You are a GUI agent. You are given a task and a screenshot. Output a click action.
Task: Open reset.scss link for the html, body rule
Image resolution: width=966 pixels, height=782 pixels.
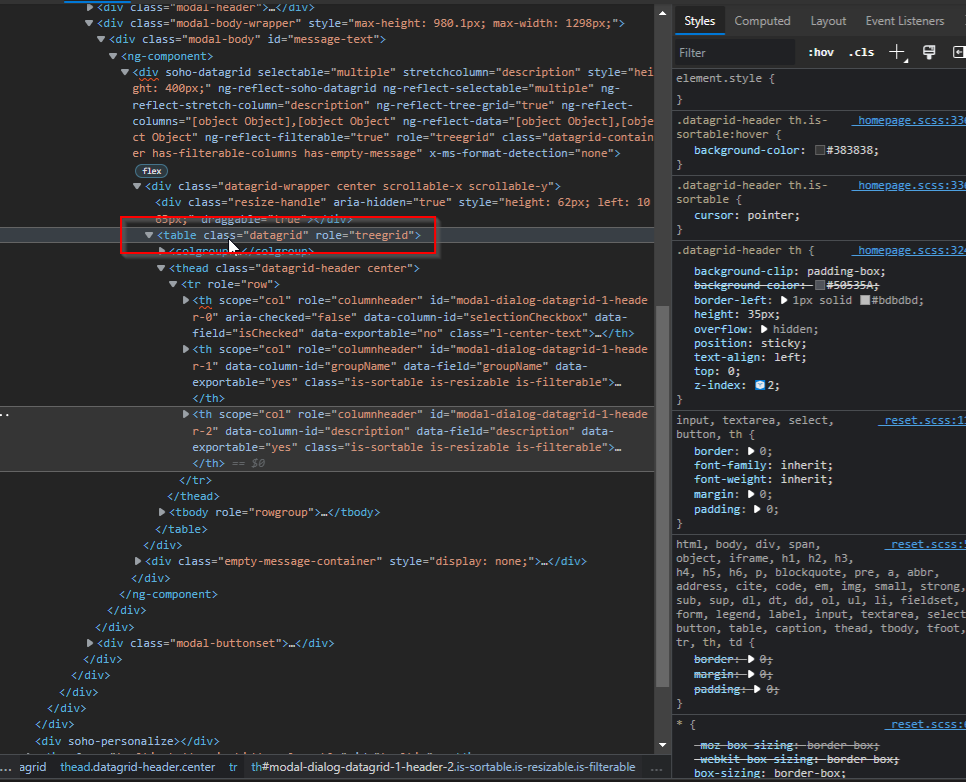(x=926, y=545)
